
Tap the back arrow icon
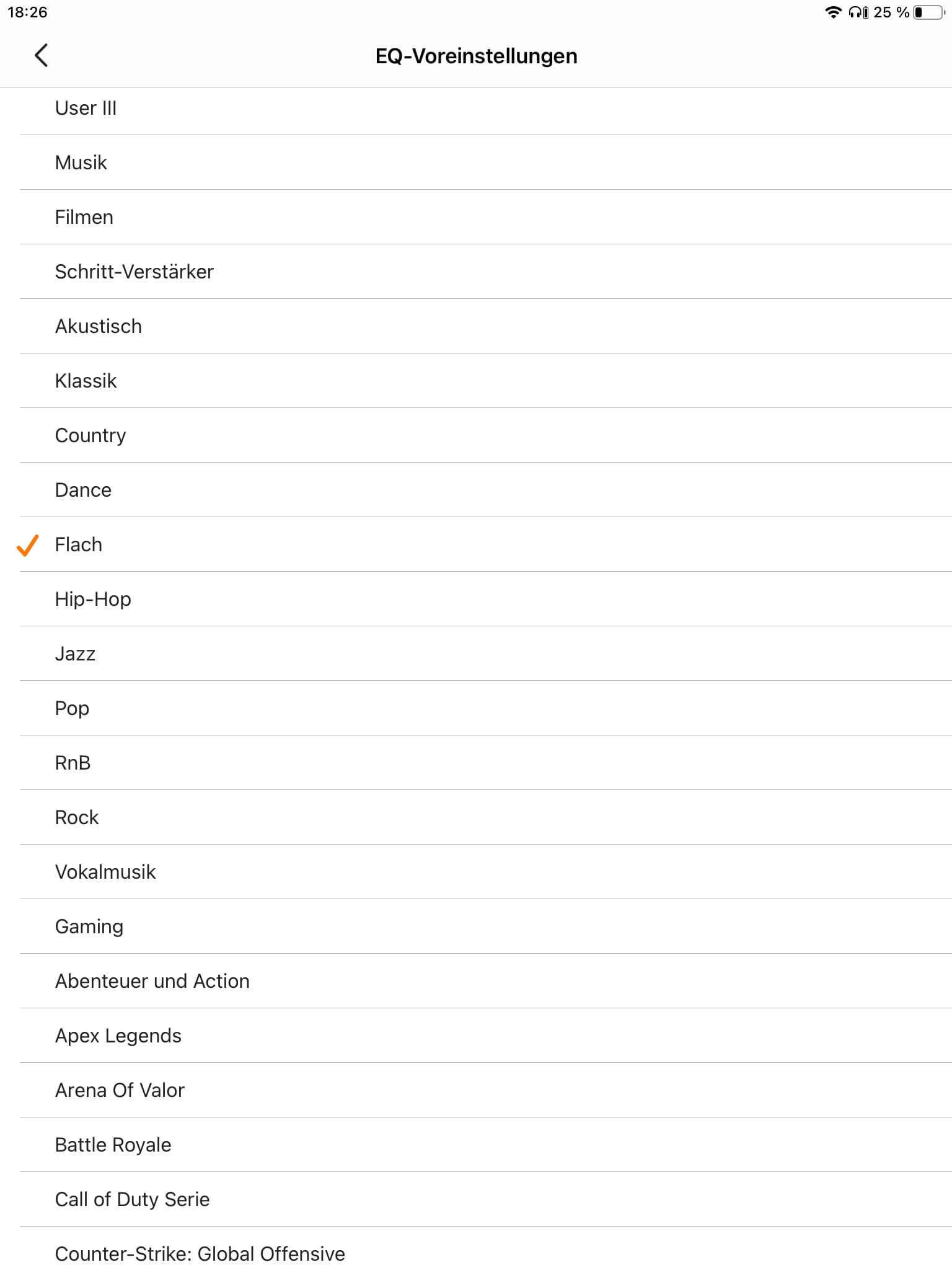(x=41, y=55)
